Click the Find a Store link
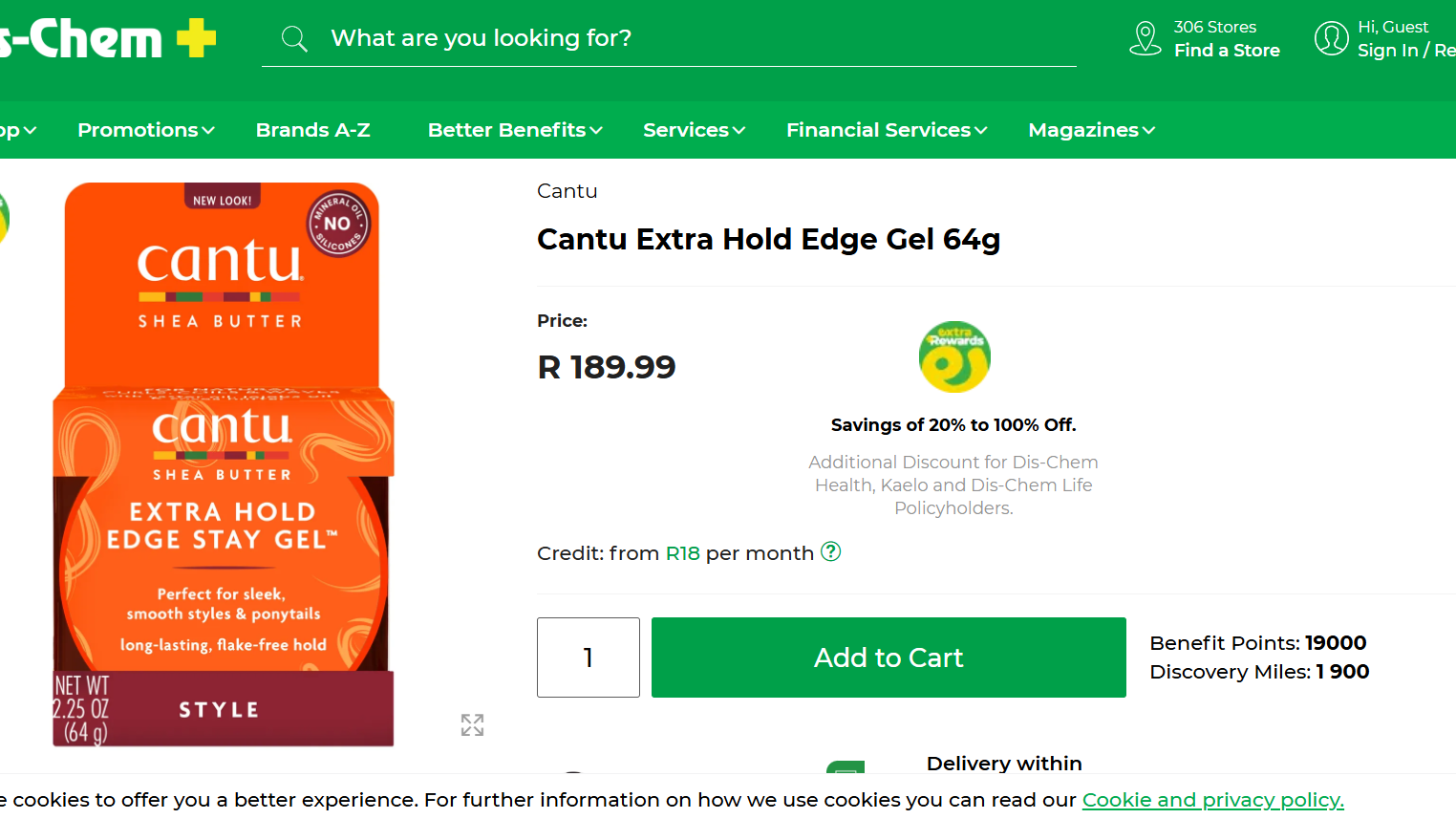The image size is (1456, 819). coord(1227,51)
